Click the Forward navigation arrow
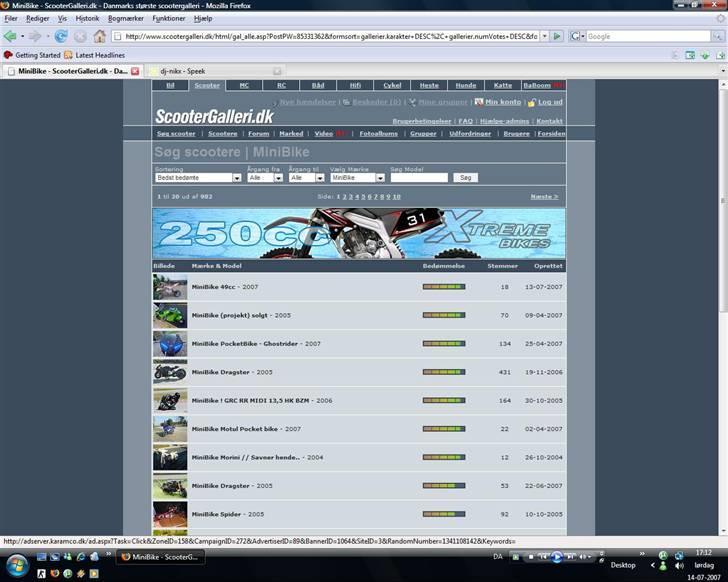The image size is (728, 582). [x=35, y=36]
